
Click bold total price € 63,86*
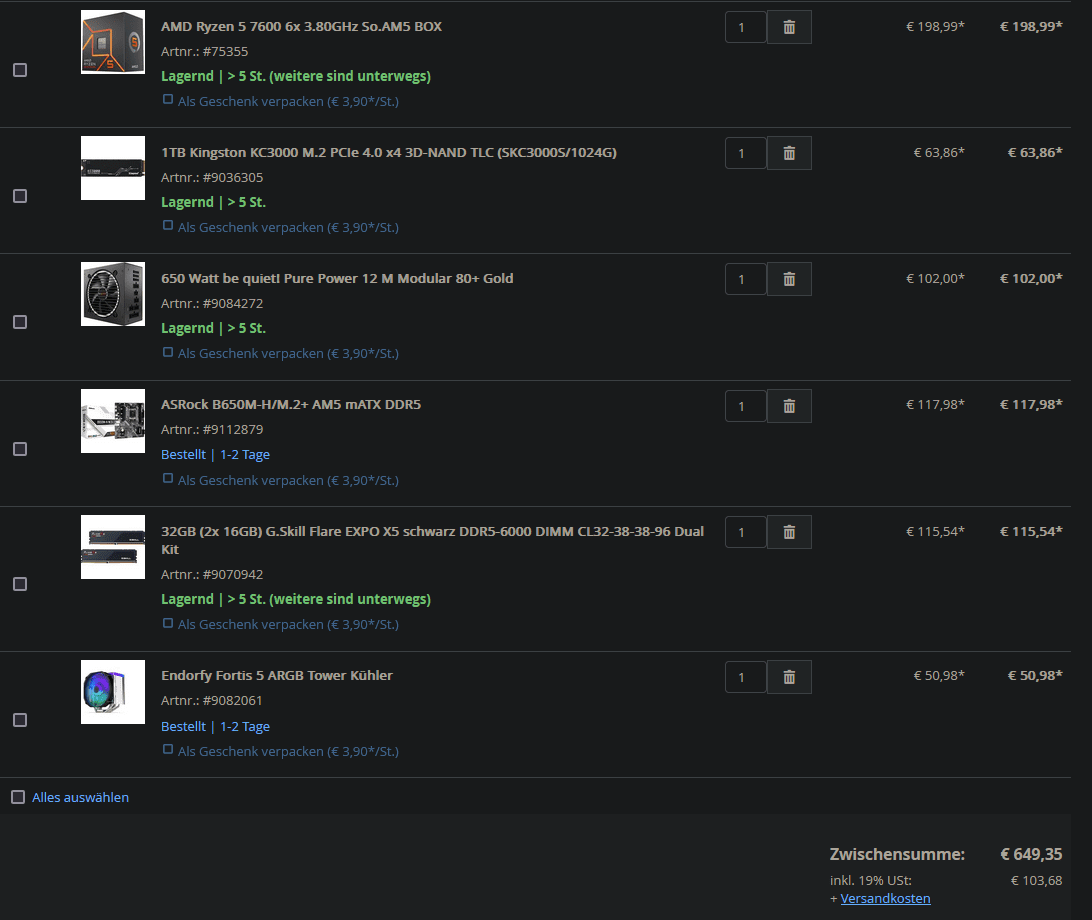pyautogui.click(x=1035, y=153)
